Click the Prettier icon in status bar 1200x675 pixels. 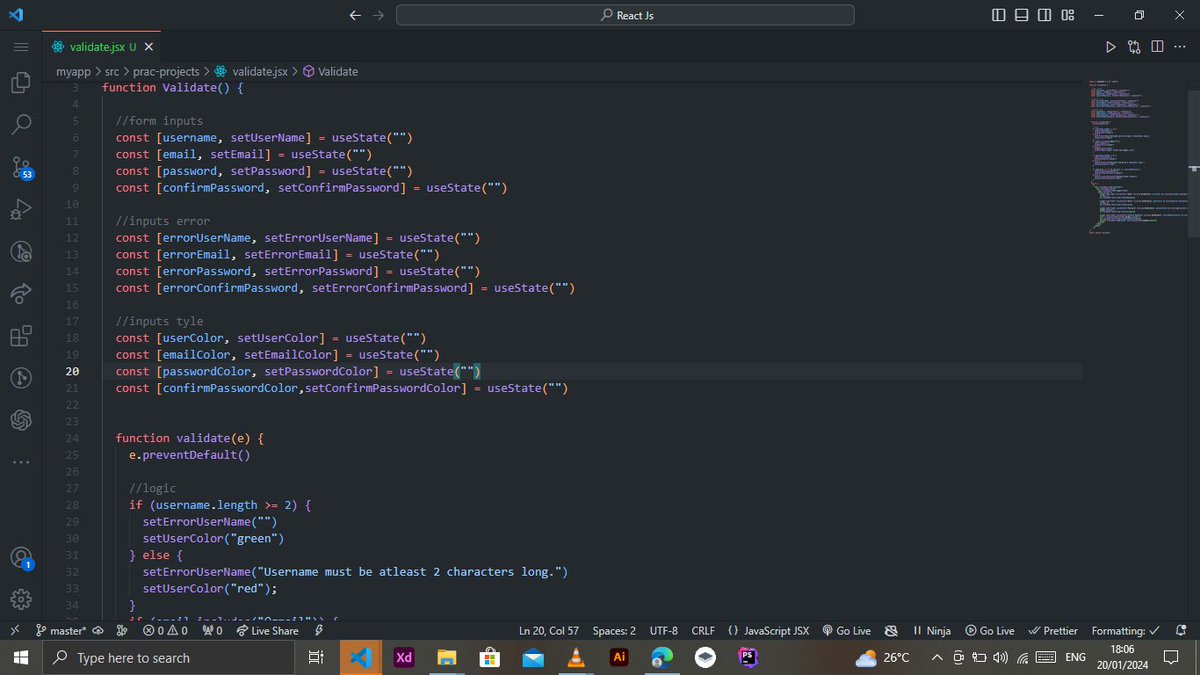click(x=1053, y=630)
